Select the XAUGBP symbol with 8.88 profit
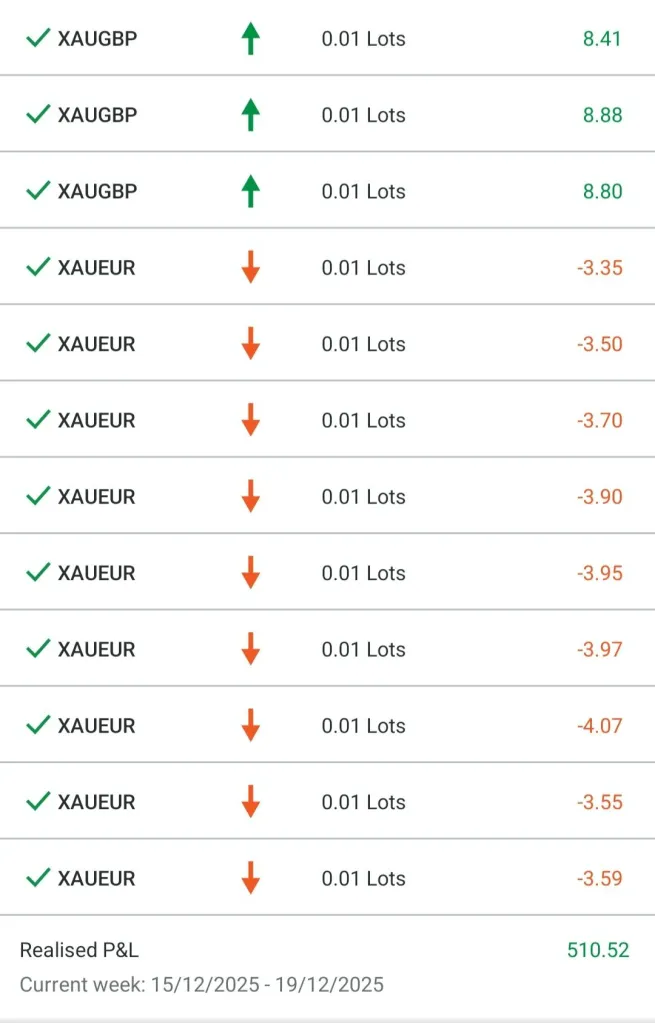The width and height of the screenshot is (655, 1023). click(x=97, y=115)
